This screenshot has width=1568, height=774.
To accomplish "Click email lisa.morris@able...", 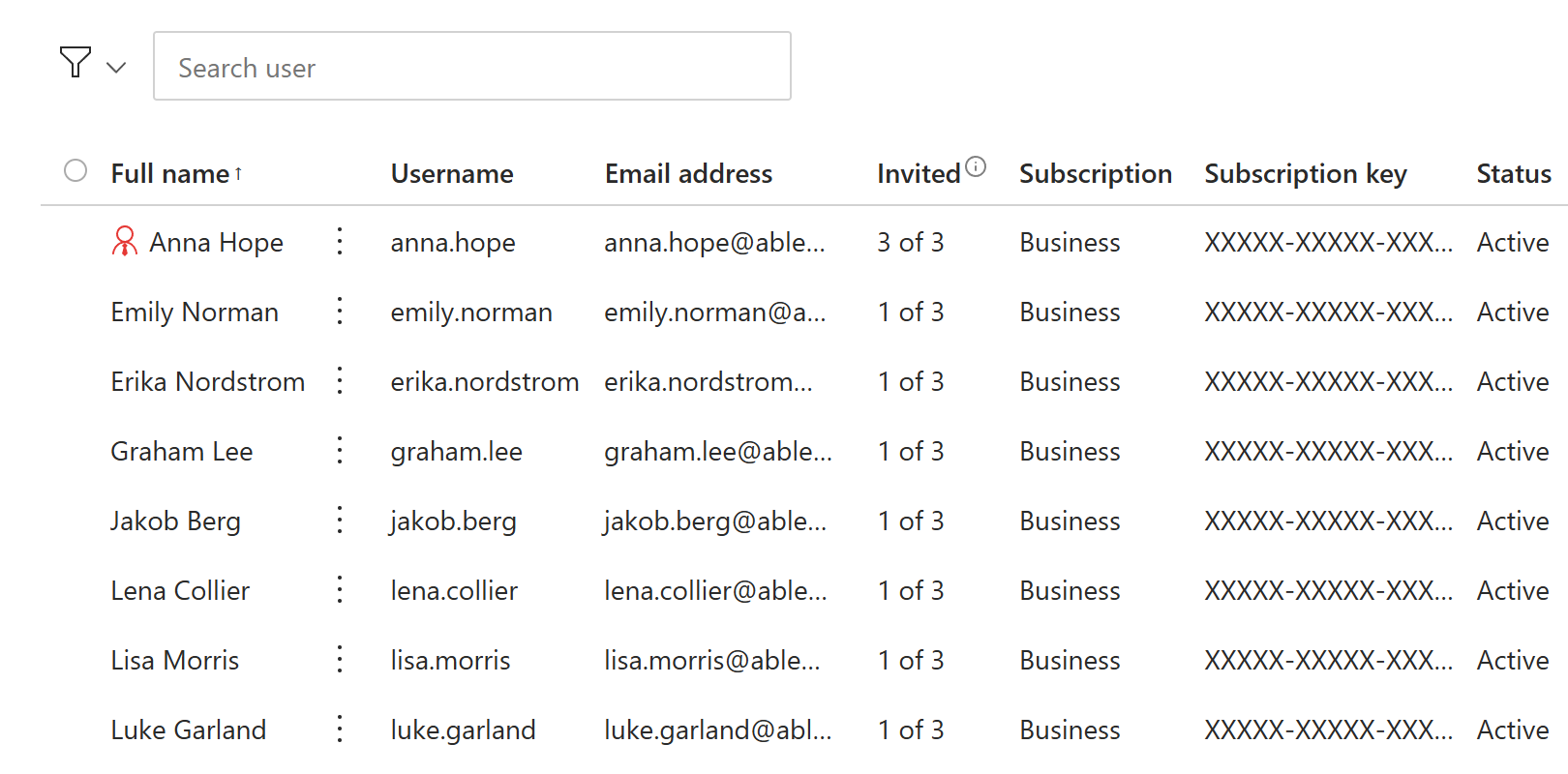I will 712,661.
